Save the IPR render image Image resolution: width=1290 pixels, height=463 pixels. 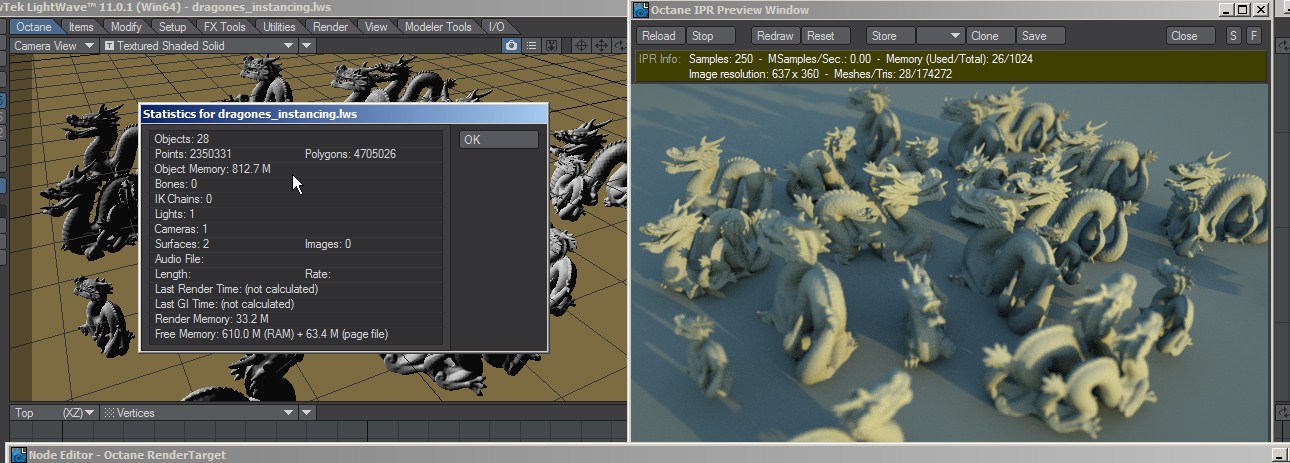[1040, 36]
